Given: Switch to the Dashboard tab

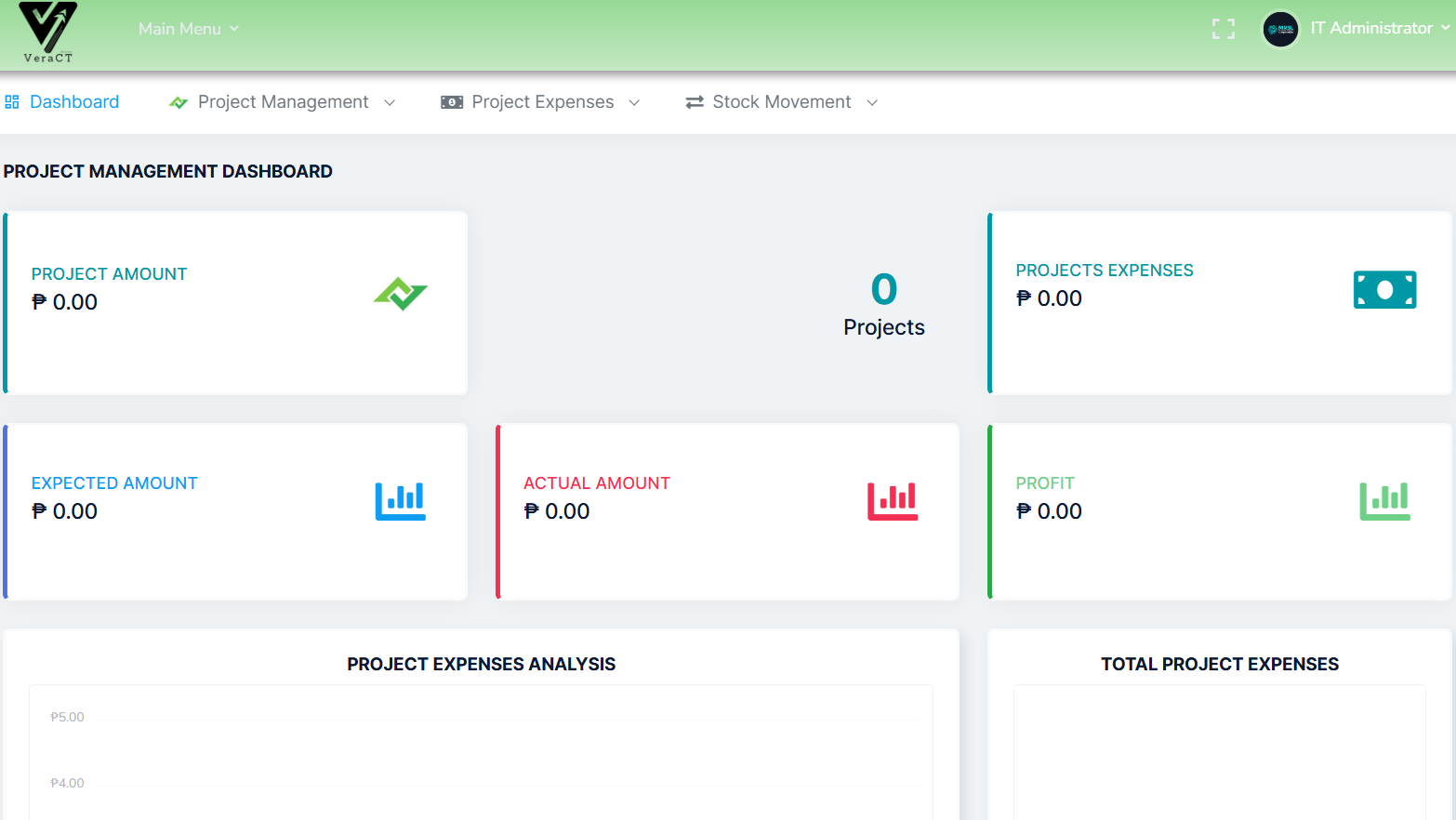Looking at the screenshot, I should 74,101.
